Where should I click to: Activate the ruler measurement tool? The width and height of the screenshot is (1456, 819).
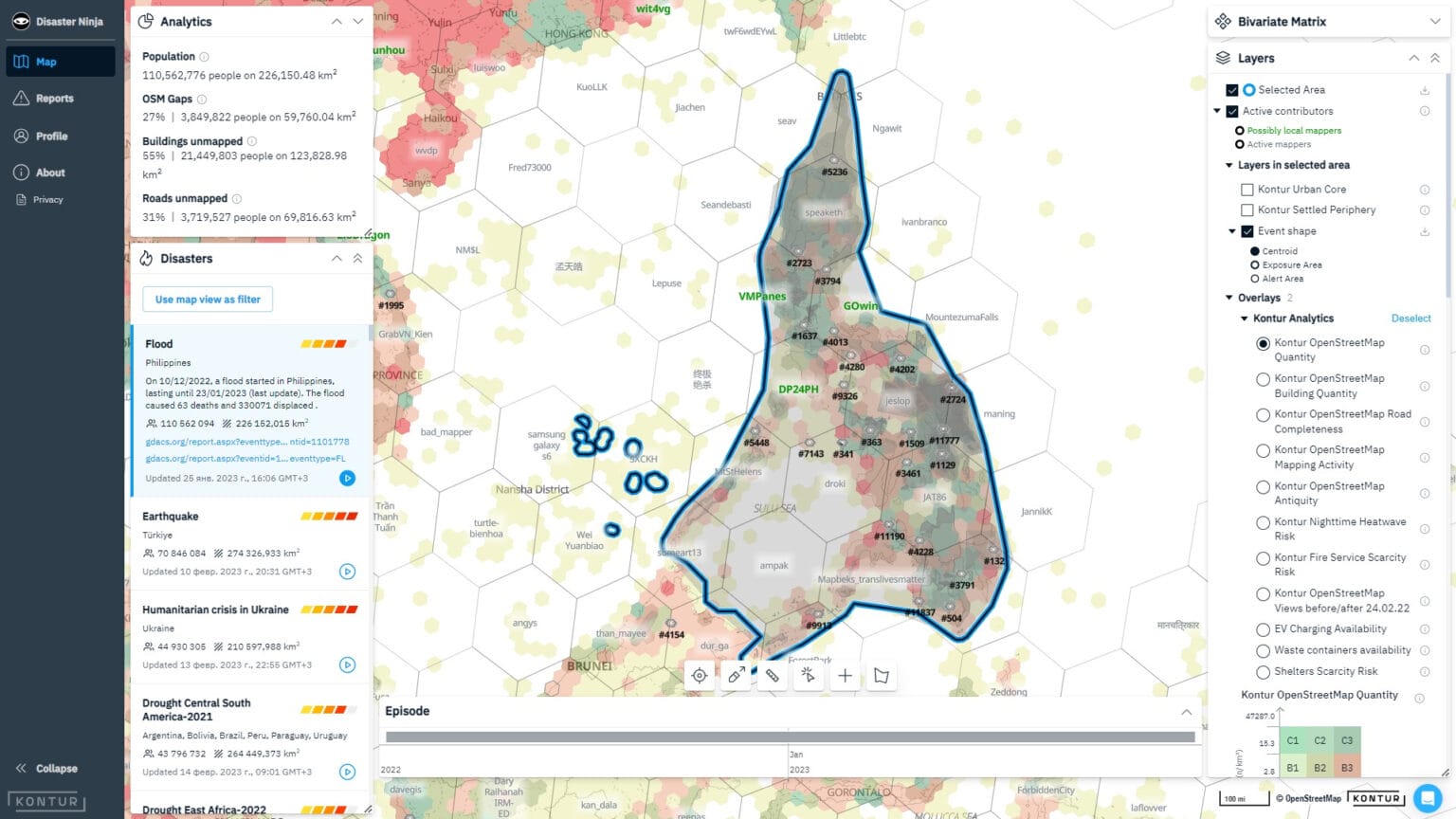772,675
